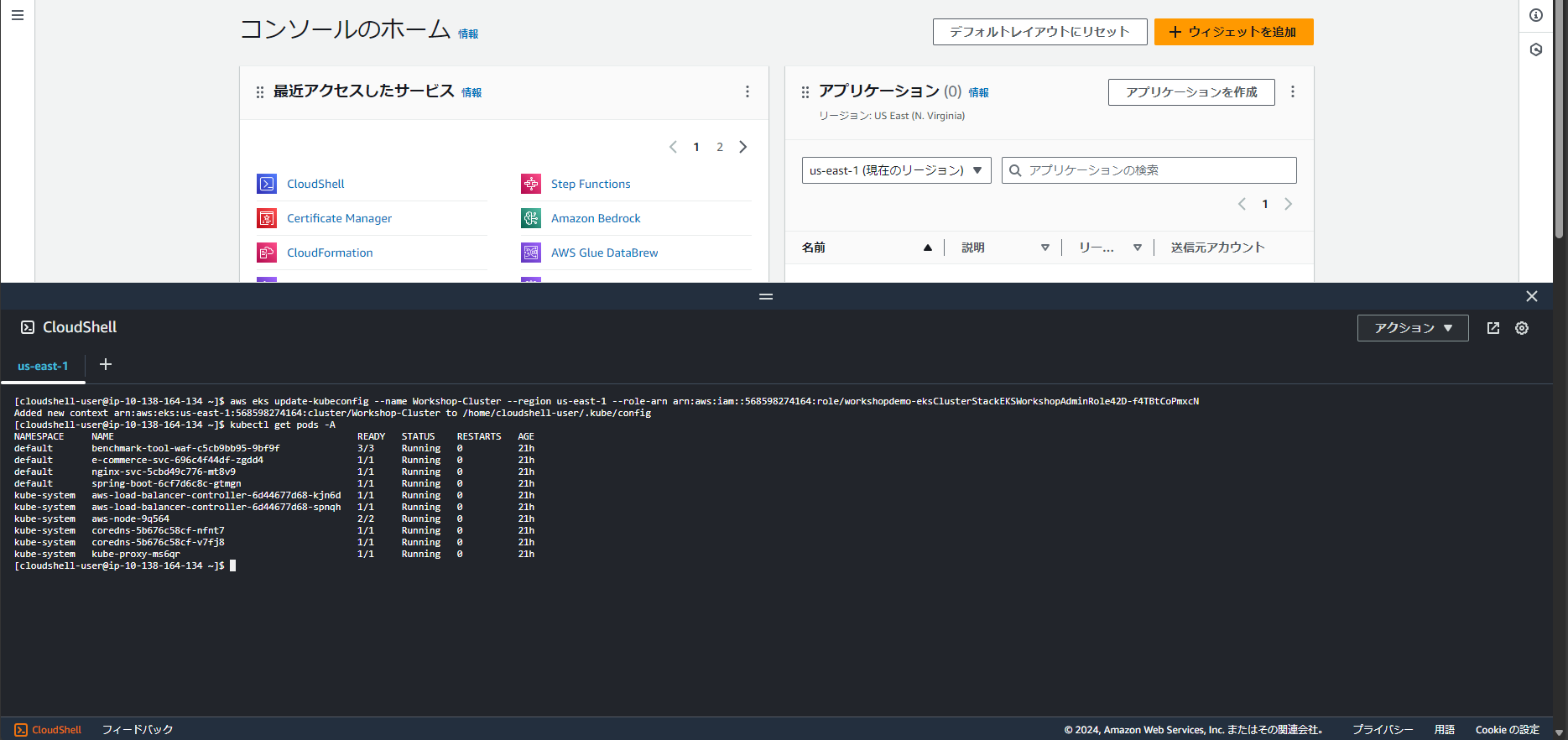Open the Applications widget options menu

1293,91
